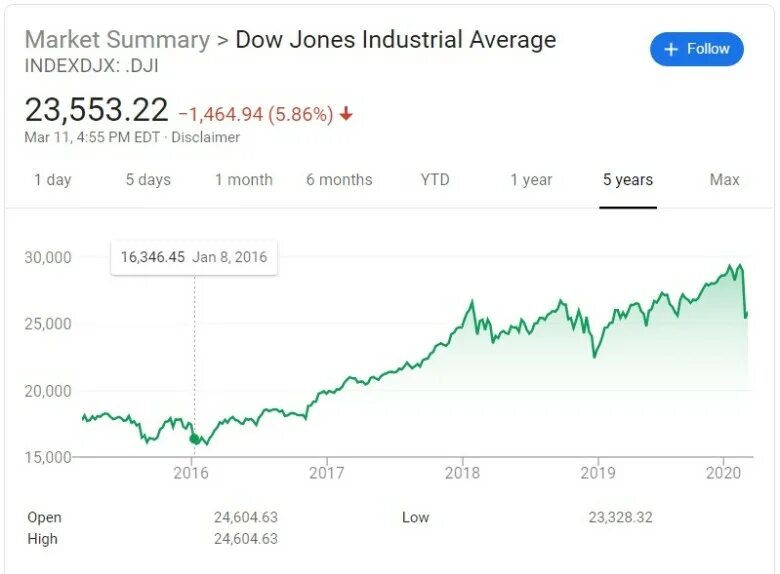Click the red down arrow icon

pyautogui.click(x=347, y=114)
